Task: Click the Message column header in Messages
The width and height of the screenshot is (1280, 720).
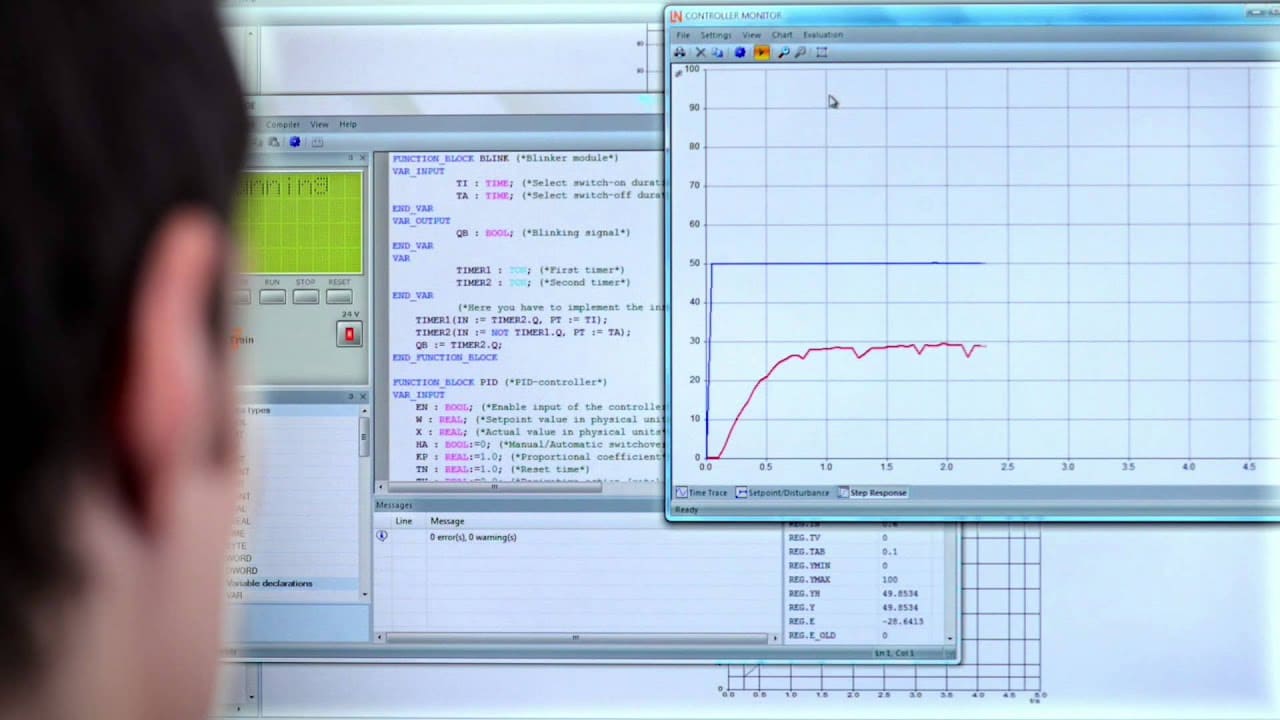Action: pos(447,521)
